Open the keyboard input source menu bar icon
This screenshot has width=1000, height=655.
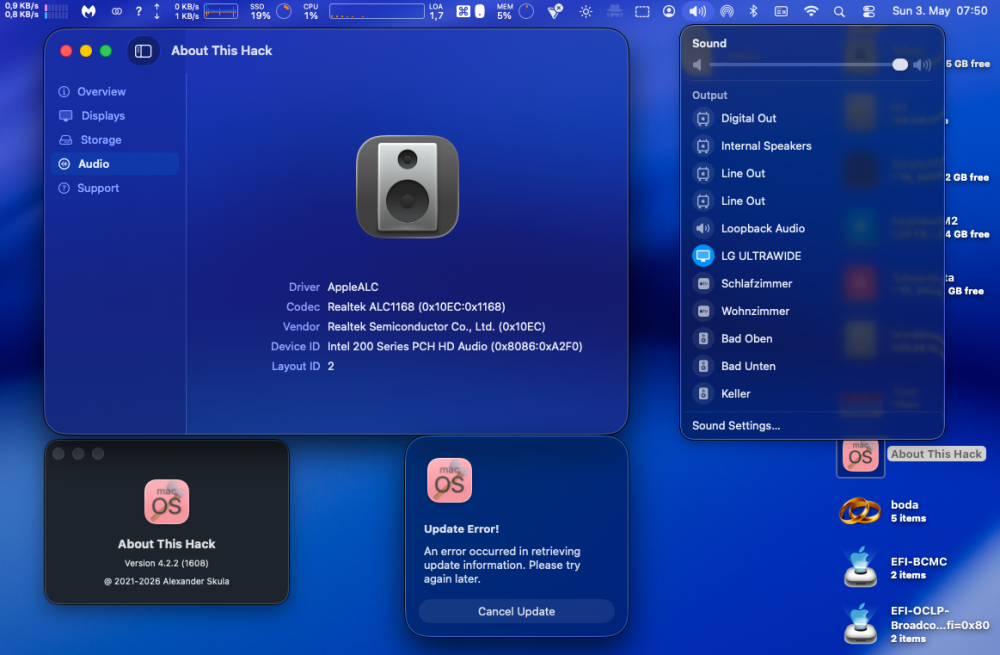(781, 11)
